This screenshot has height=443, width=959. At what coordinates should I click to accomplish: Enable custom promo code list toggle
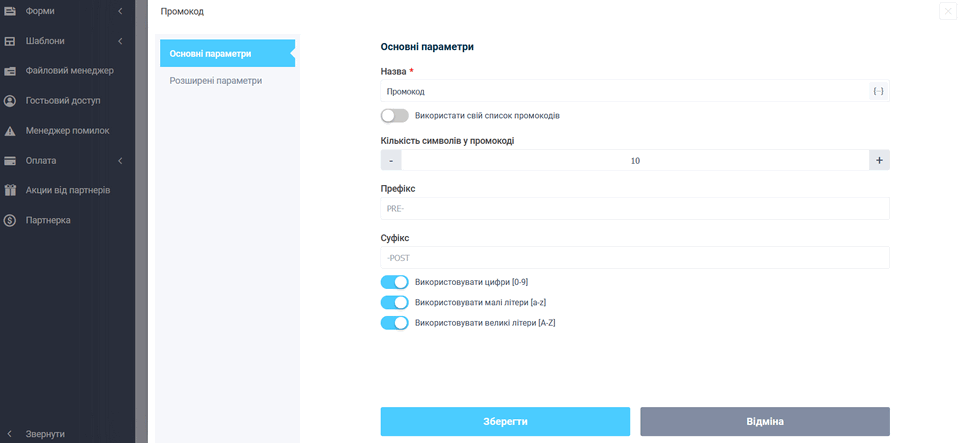click(x=394, y=116)
